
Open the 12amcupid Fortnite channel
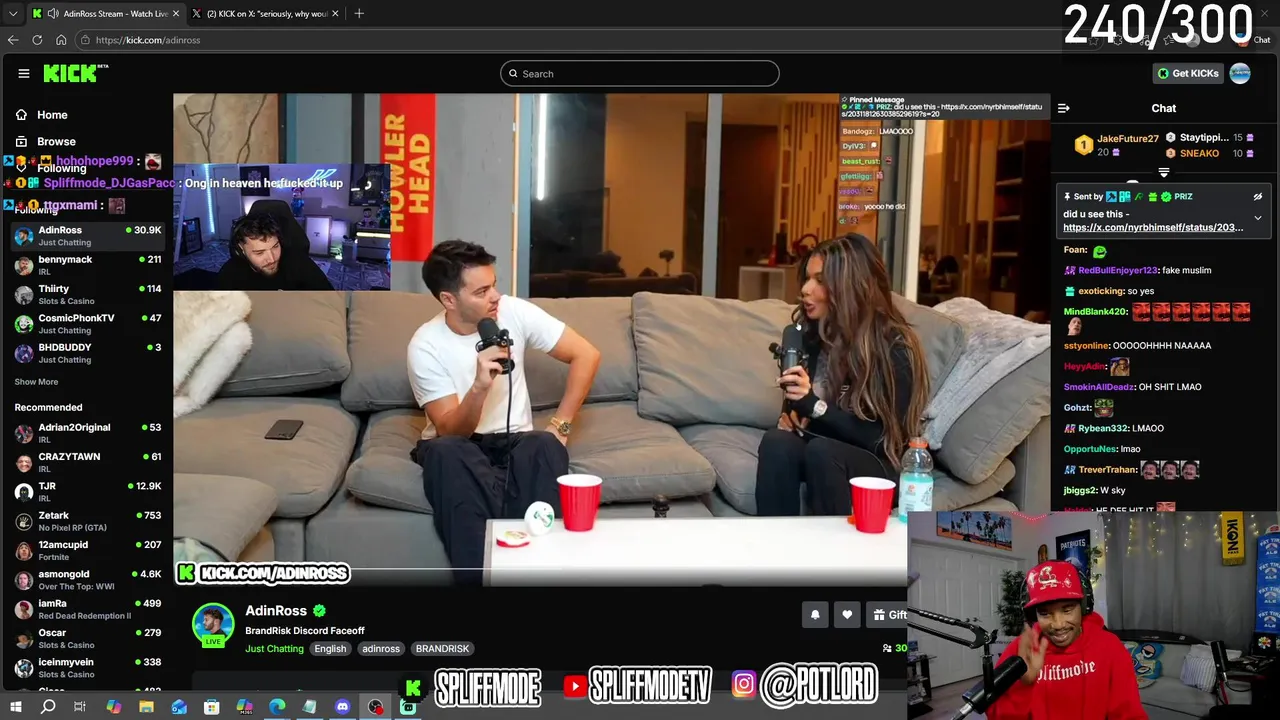click(x=87, y=550)
